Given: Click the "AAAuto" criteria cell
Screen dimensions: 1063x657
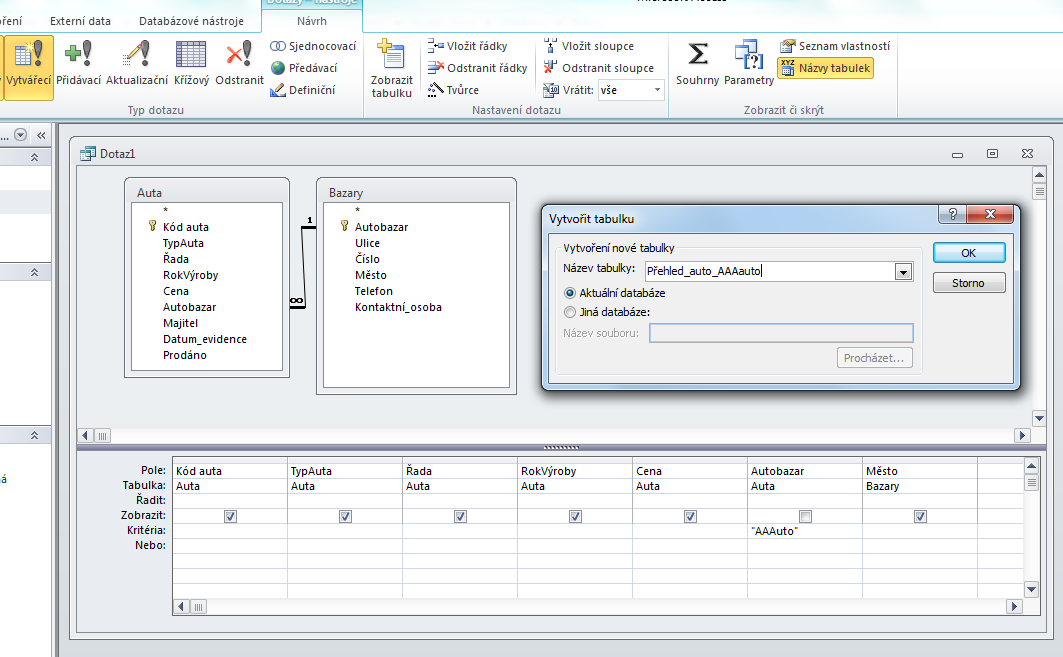Looking at the screenshot, I should click(x=805, y=531).
